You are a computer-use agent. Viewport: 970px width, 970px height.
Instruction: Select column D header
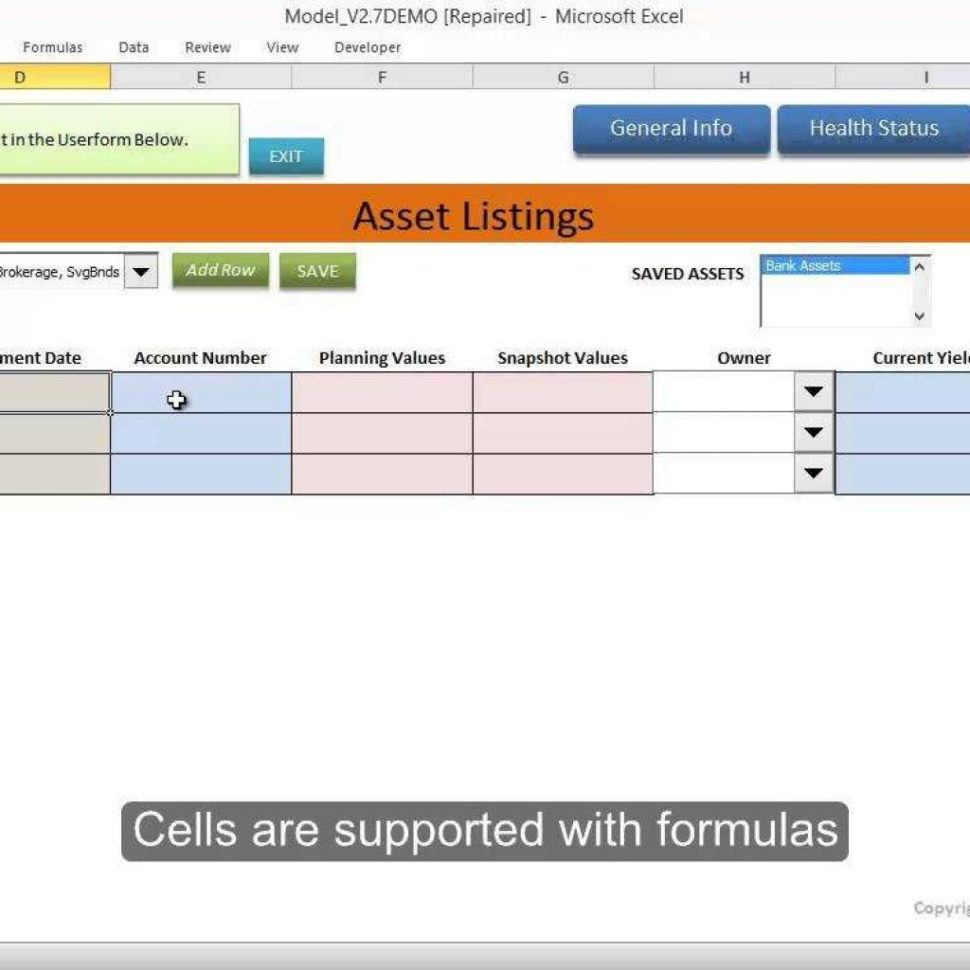point(55,77)
